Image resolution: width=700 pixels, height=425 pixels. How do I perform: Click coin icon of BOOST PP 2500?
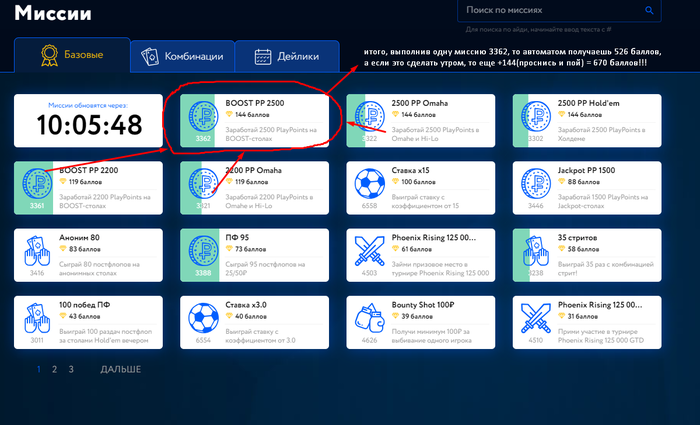(x=203, y=116)
